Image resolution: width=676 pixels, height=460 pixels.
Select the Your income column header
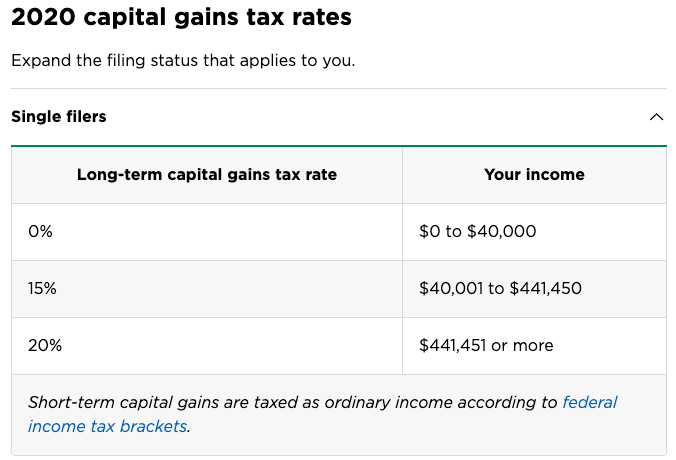coord(534,175)
